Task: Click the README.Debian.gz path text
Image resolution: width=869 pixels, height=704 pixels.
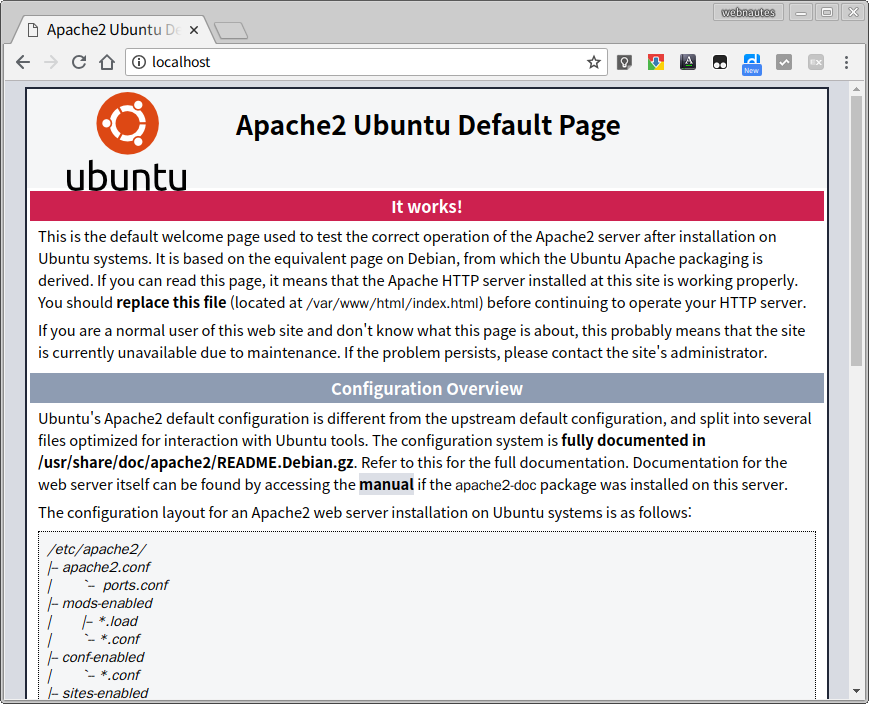Action: [196, 462]
